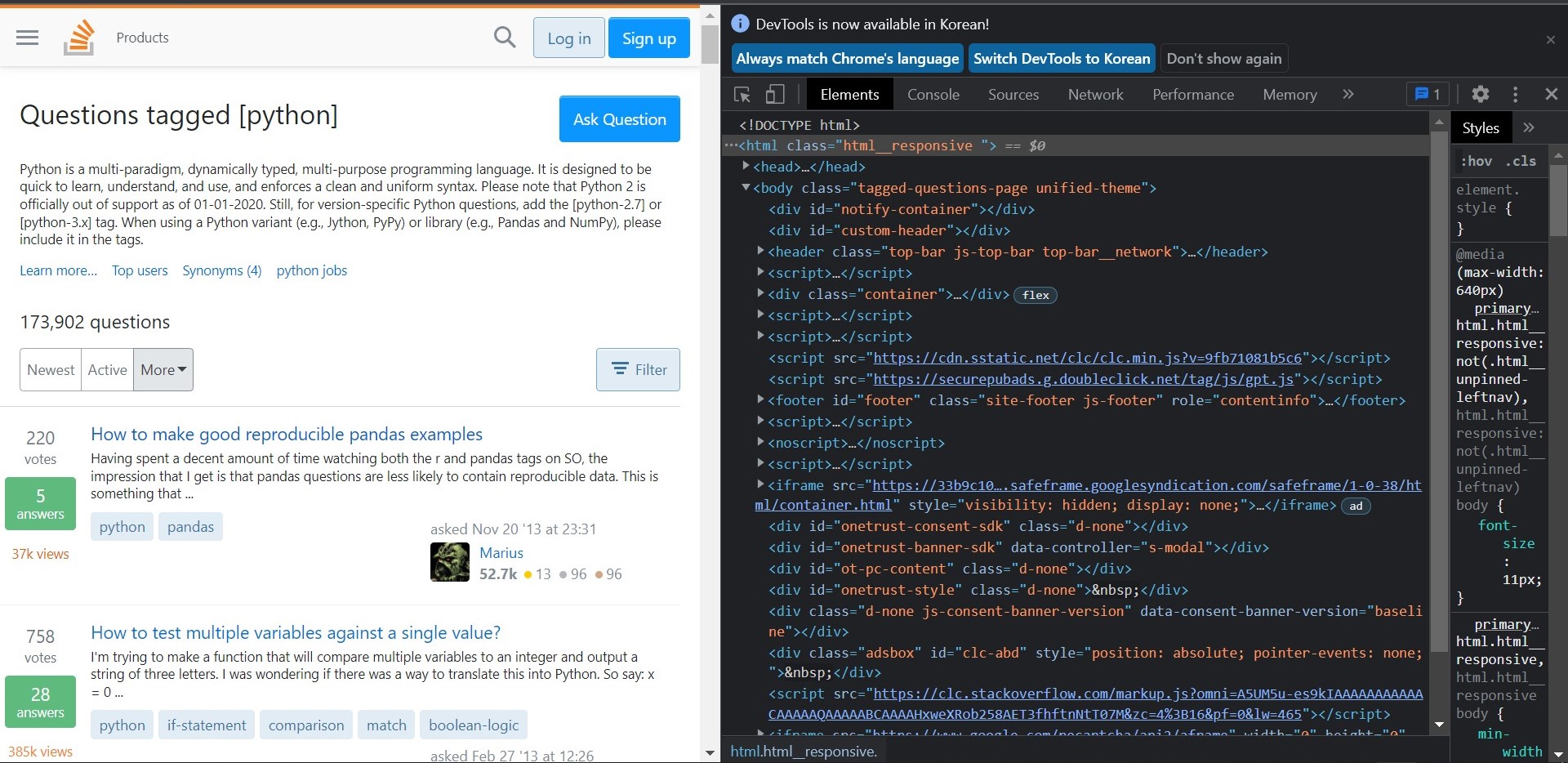The height and width of the screenshot is (763, 1568).
Task: Click the Elements panel vertical scrollbar
Action: pyautogui.click(x=1439, y=392)
